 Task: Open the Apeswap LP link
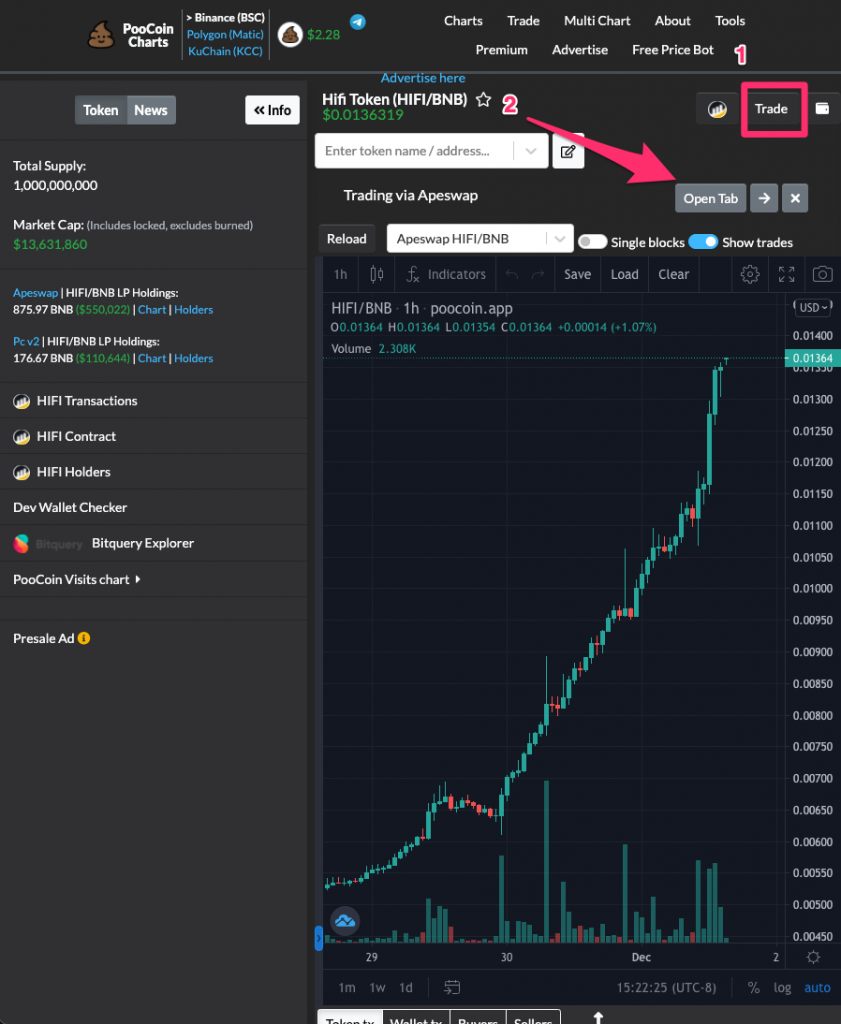pyautogui.click(x=35, y=293)
